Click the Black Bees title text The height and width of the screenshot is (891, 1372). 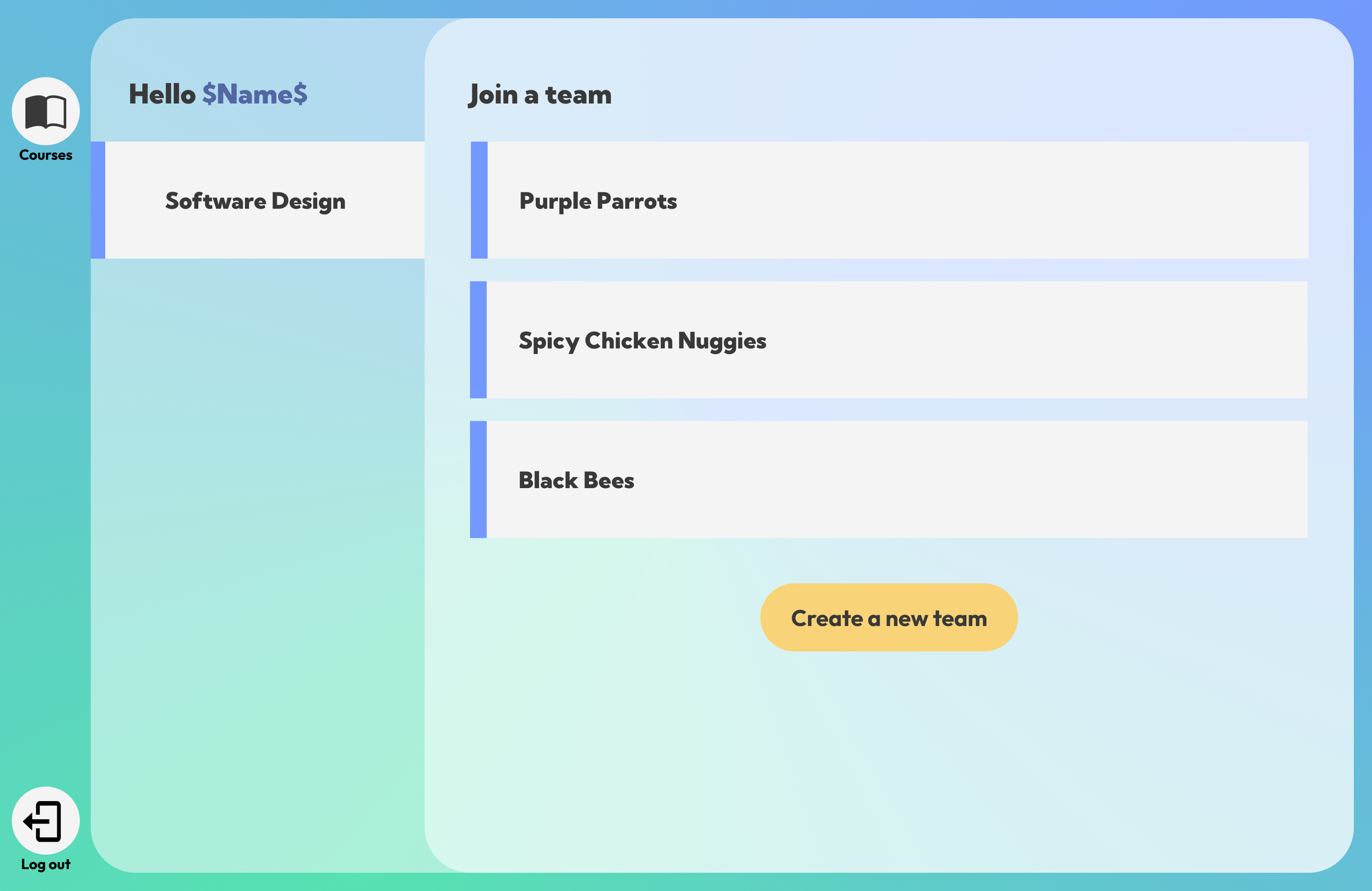(576, 480)
